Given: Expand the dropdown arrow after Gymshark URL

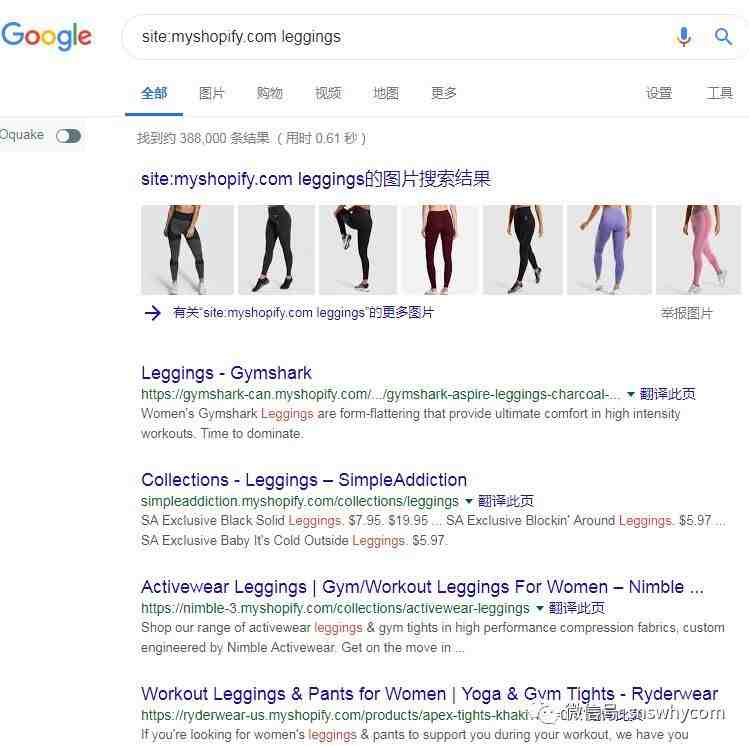Looking at the screenshot, I should 631,394.
